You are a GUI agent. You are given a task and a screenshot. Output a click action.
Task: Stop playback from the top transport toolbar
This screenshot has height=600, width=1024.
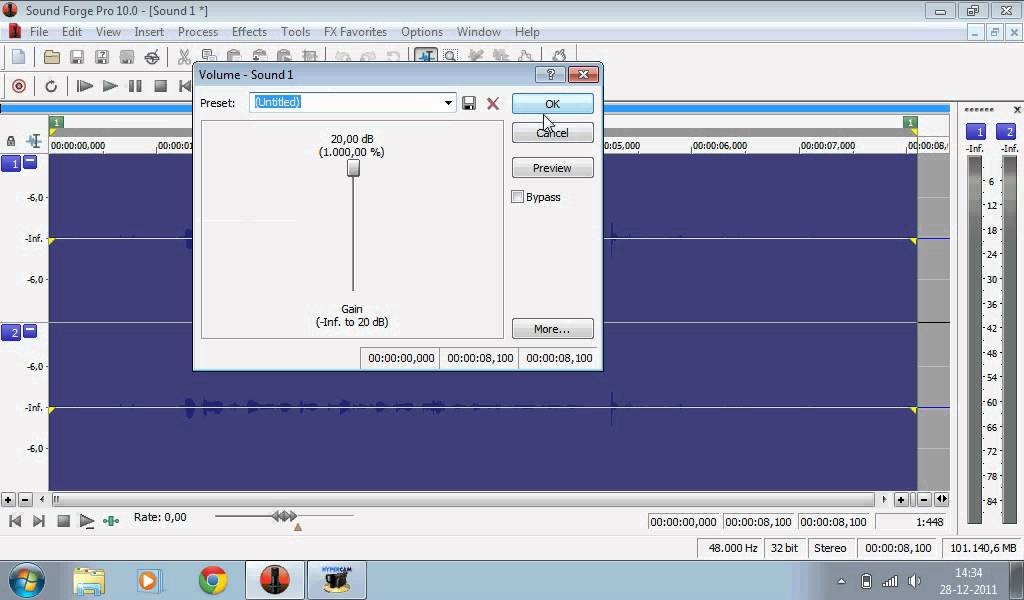[160, 86]
